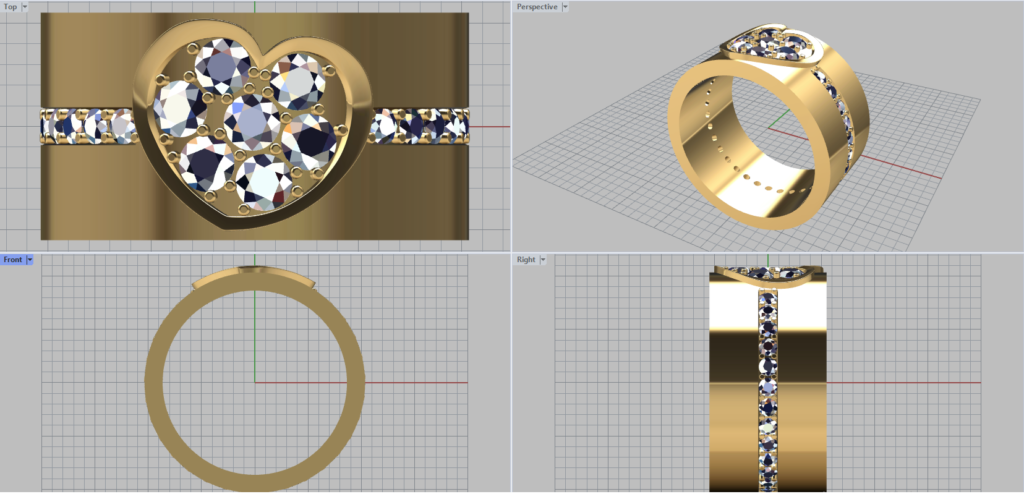The image size is (1024, 494).
Task: Activate the Top viewport title label
Action: (x=10, y=7)
